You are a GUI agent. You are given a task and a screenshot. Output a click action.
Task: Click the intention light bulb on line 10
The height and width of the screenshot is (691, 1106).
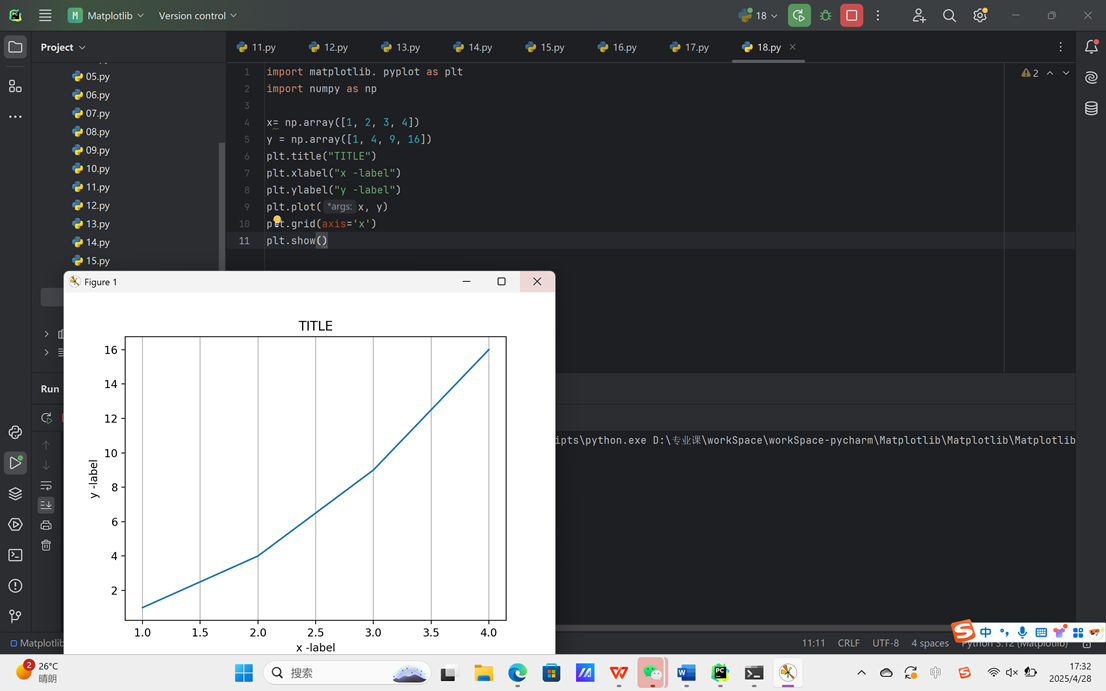(x=277, y=221)
